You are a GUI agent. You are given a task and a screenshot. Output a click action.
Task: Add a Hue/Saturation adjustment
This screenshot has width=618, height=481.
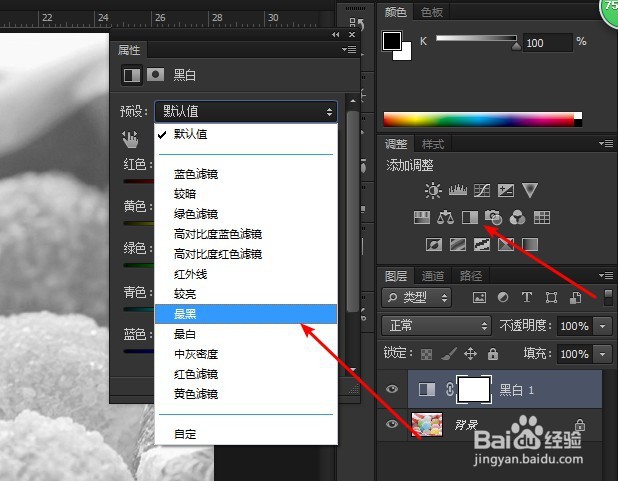(x=422, y=217)
